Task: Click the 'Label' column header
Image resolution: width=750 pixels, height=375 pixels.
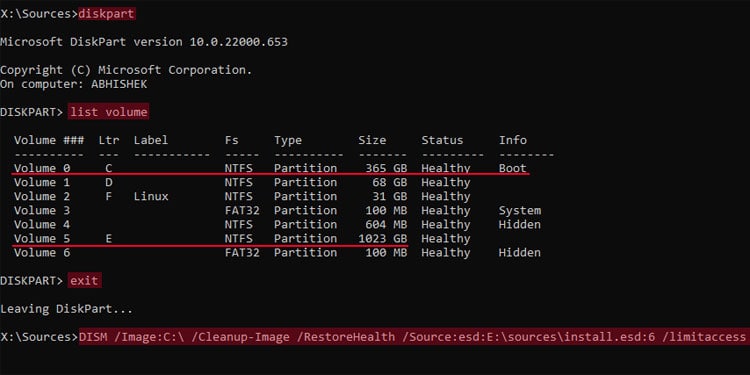Action: [x=151, y=140]
